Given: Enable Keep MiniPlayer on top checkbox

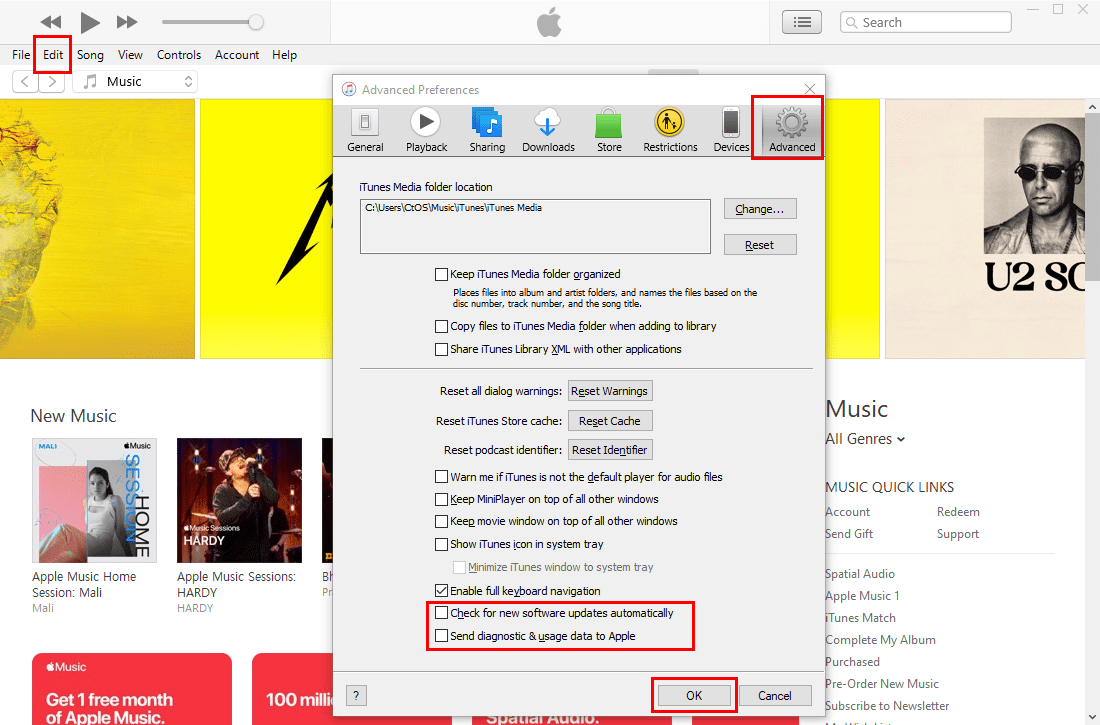Looking at the screenshot, I should [441, 500].
